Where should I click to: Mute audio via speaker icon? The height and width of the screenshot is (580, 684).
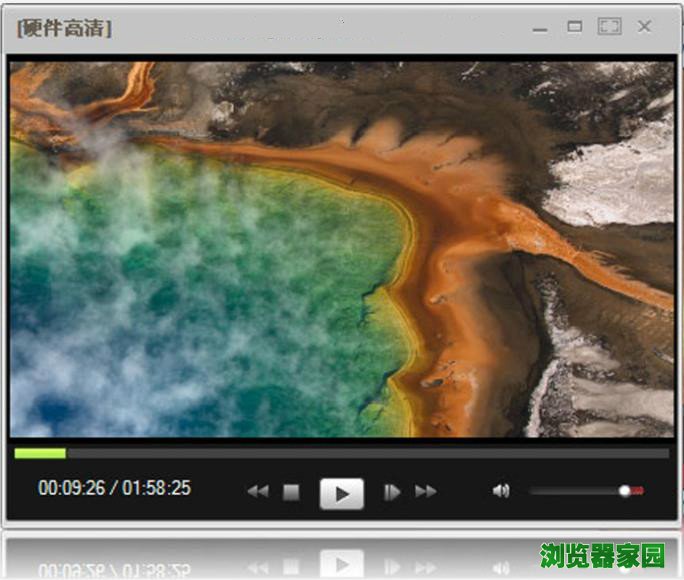click(x=501, y=491)
